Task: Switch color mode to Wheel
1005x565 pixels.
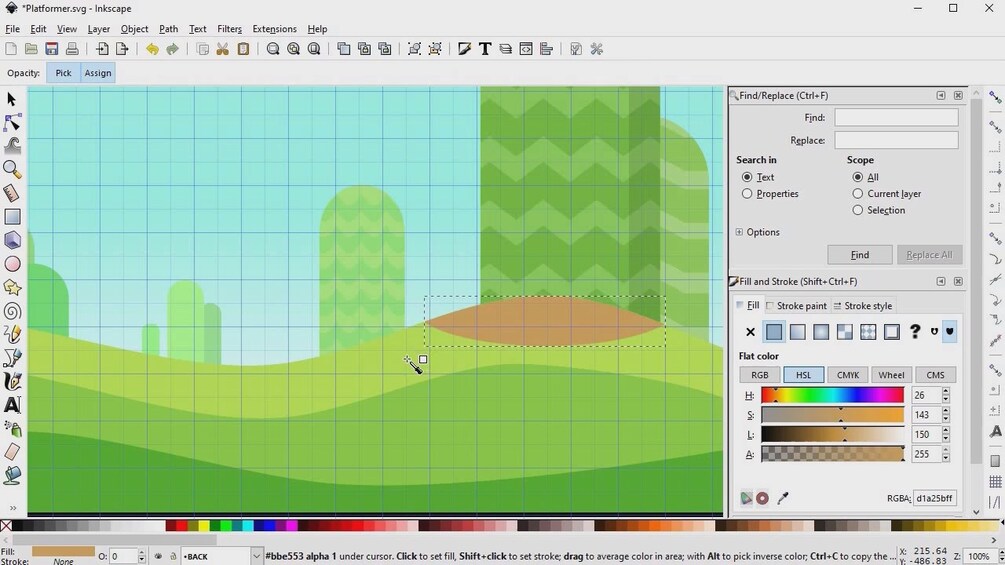Action: coord(891,375)
